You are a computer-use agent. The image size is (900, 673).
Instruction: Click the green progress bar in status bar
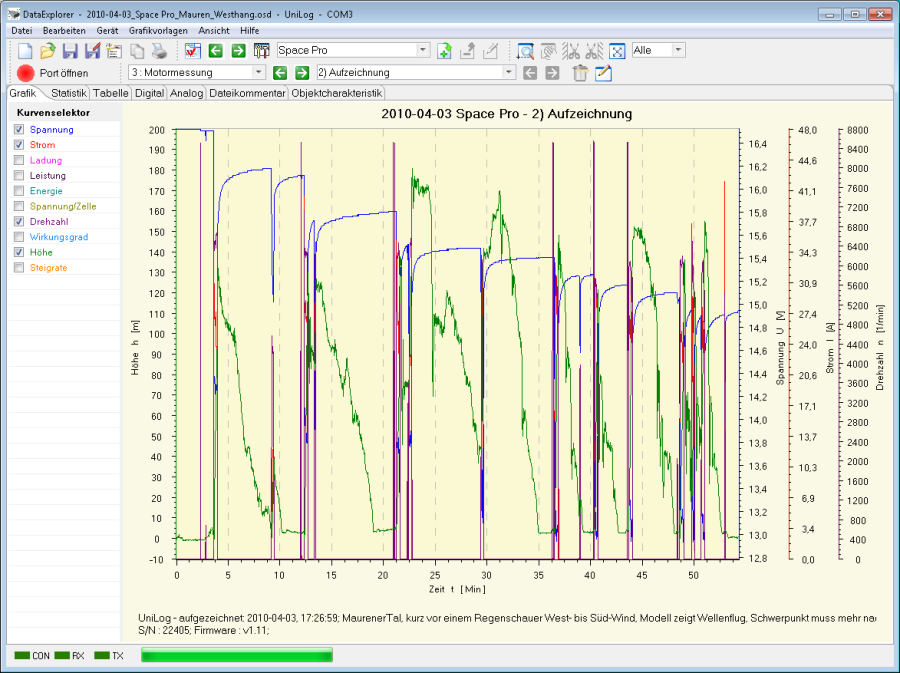[x=236, y=656]
